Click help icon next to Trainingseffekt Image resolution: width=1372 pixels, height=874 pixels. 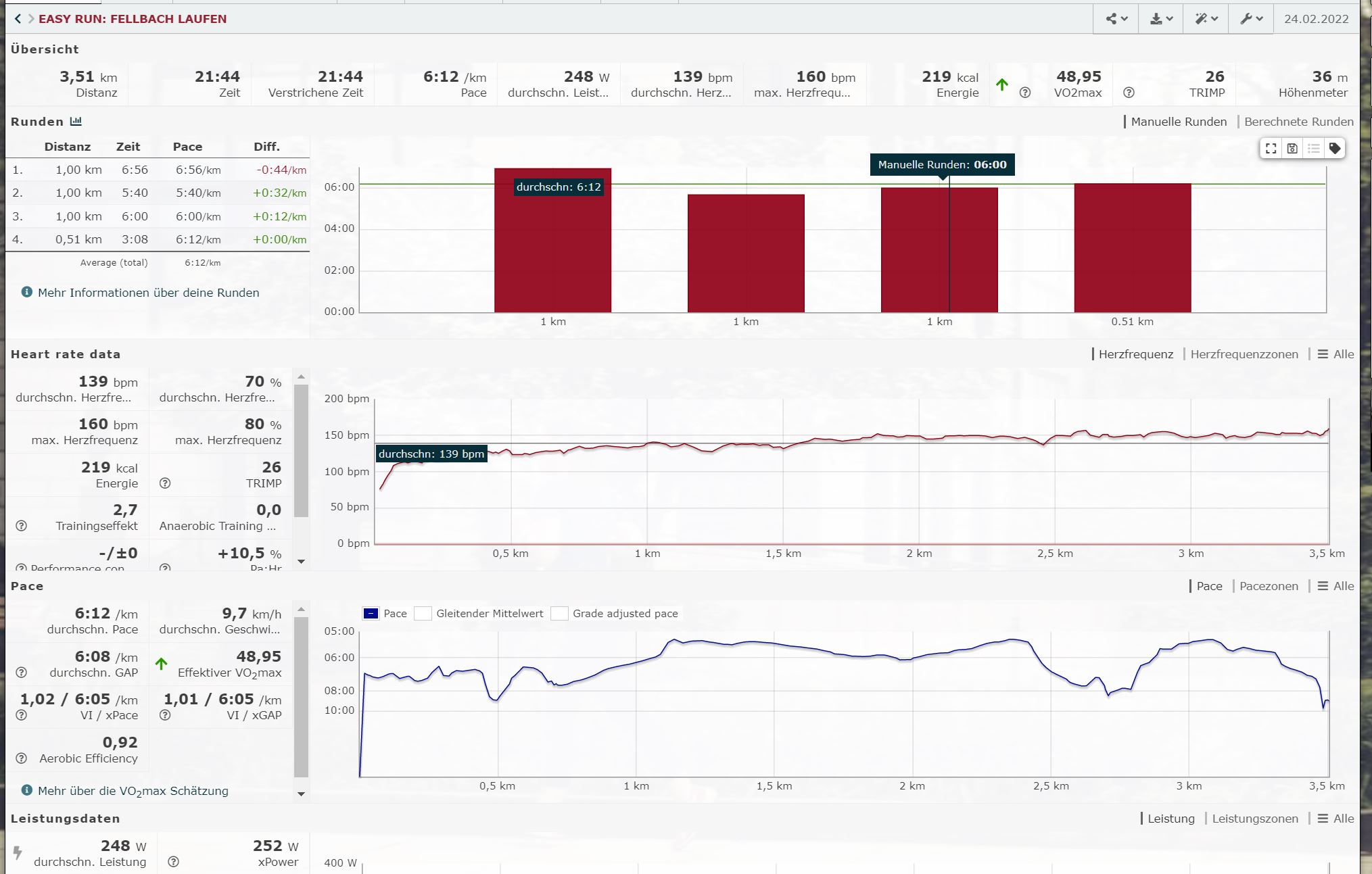point(22,526)
